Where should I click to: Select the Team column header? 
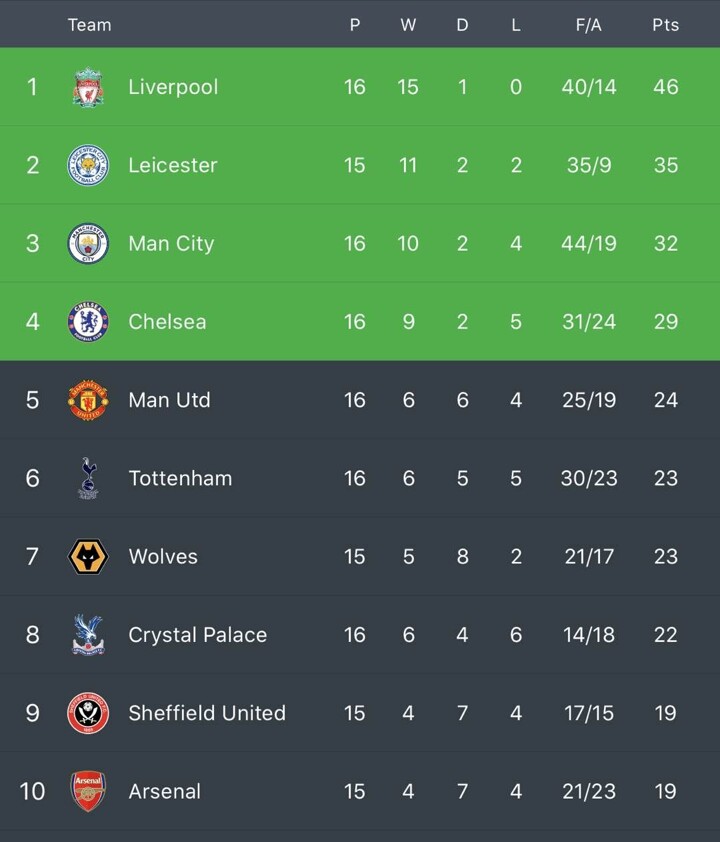click(x=89, y=25)
